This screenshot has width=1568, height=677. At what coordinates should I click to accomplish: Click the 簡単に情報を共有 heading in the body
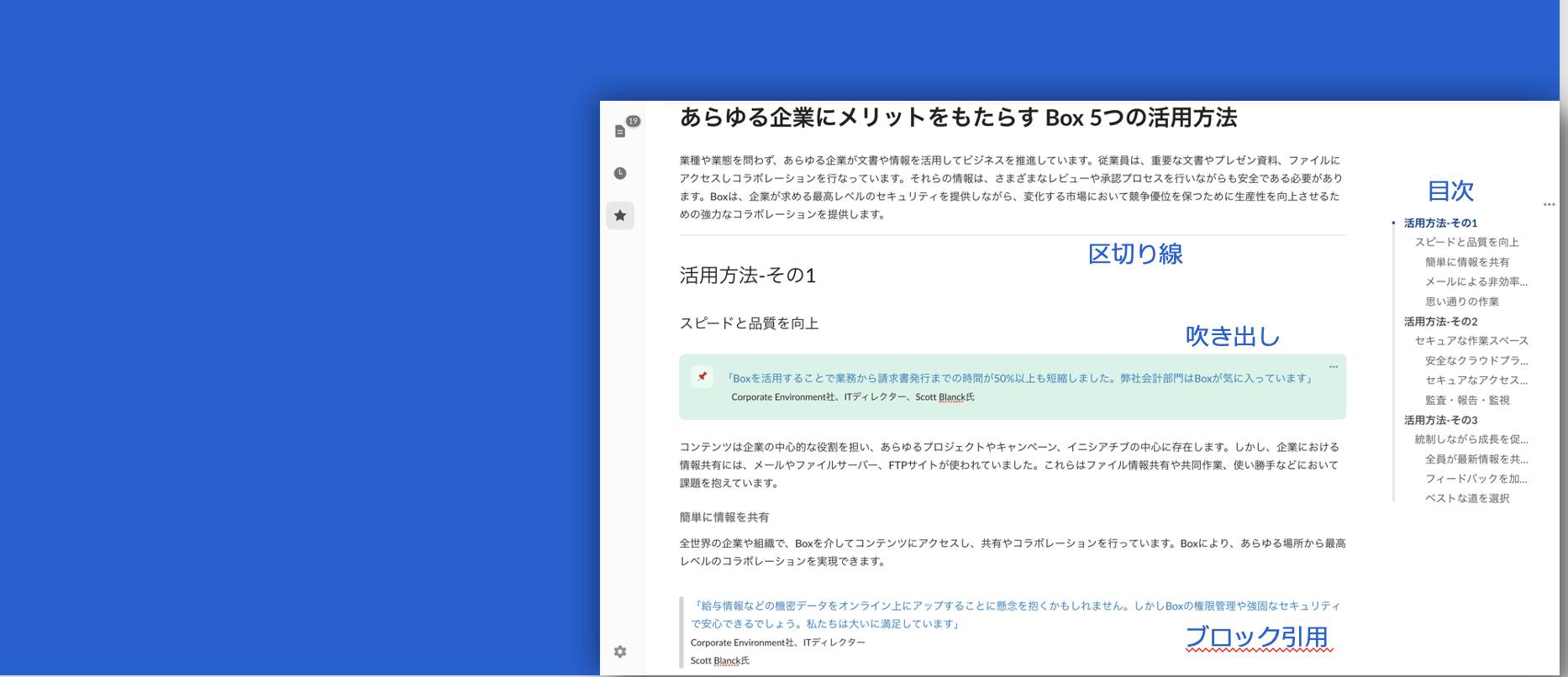(x=724, y=517)
